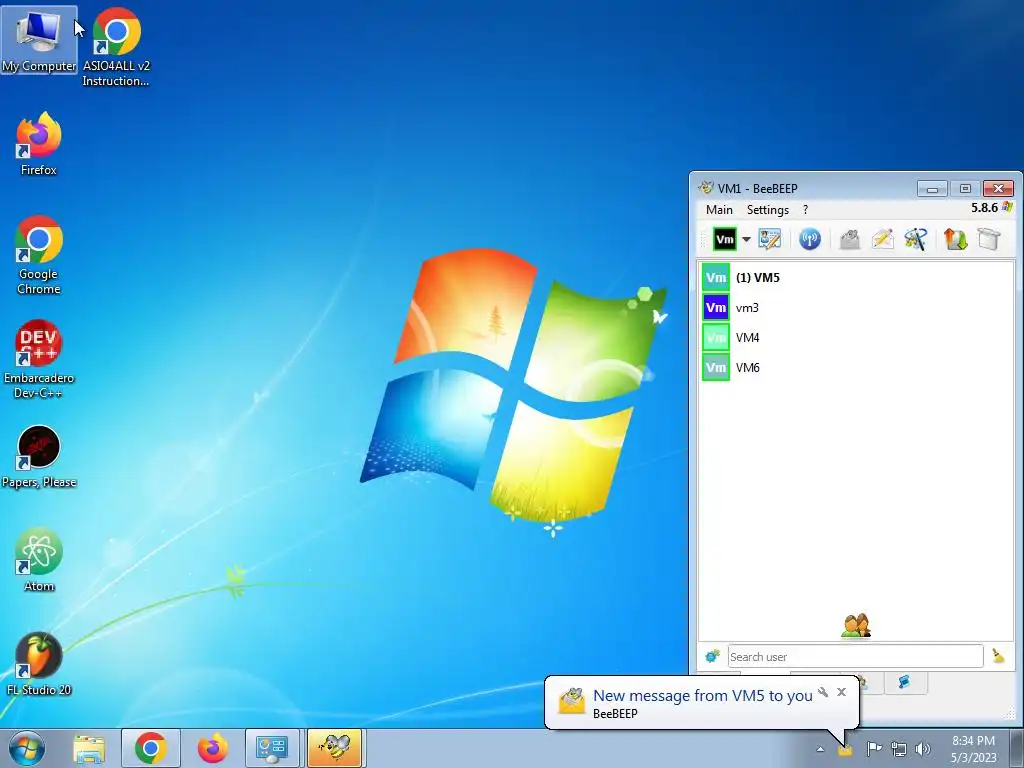Click the 5.8.6 version label
Screen dimensions: 1024x768
tap(984, 208)
